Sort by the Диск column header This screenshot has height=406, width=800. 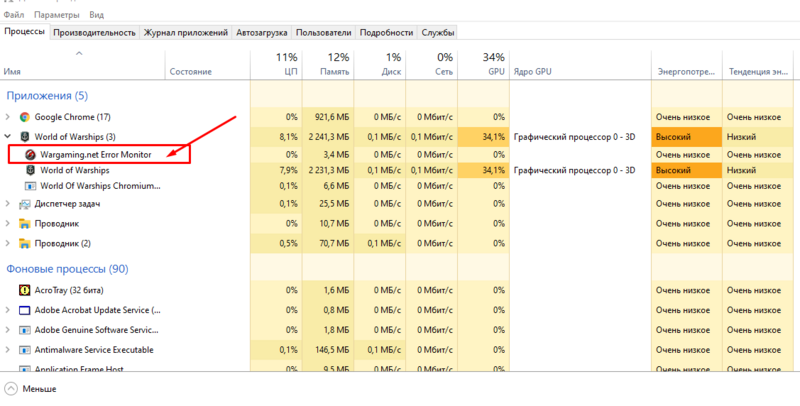tap(380, 65)
